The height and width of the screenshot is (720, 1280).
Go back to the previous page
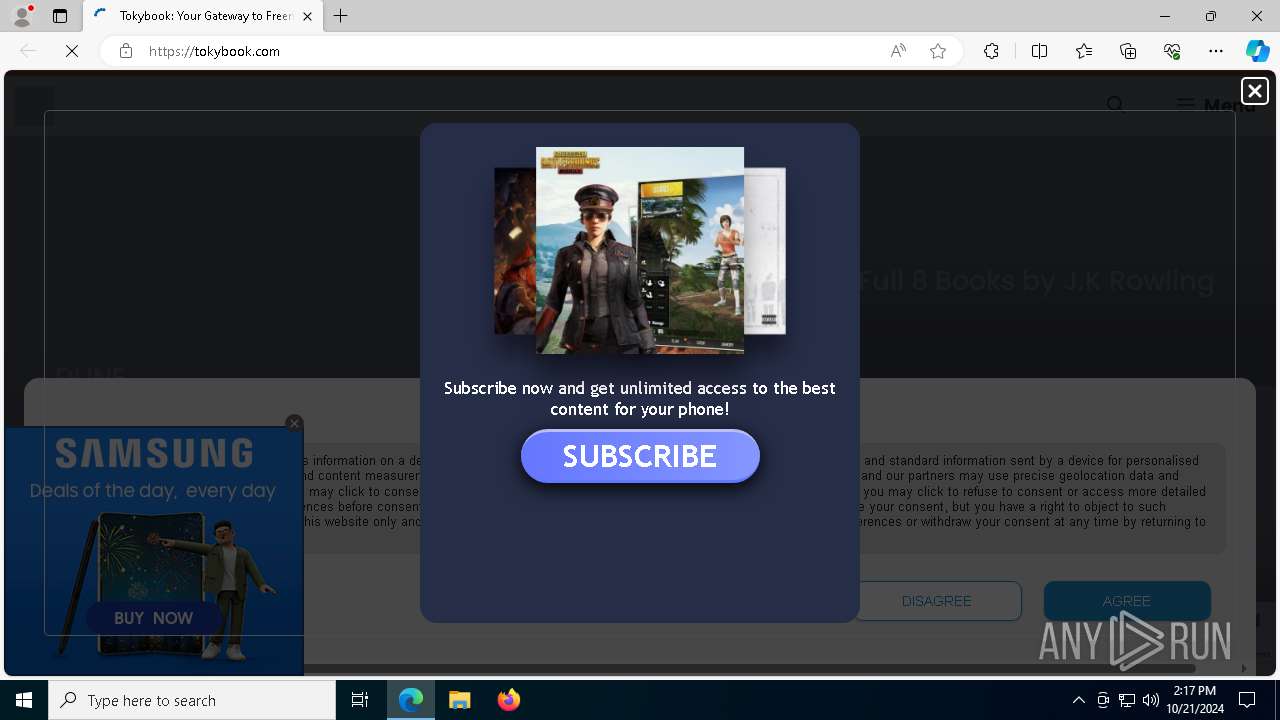click(28, 51)
